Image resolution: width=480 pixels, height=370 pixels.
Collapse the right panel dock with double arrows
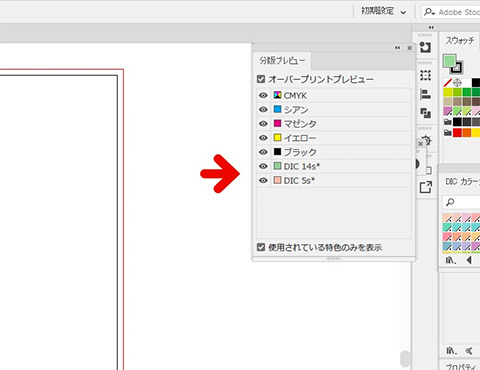(x=431, y=27)
